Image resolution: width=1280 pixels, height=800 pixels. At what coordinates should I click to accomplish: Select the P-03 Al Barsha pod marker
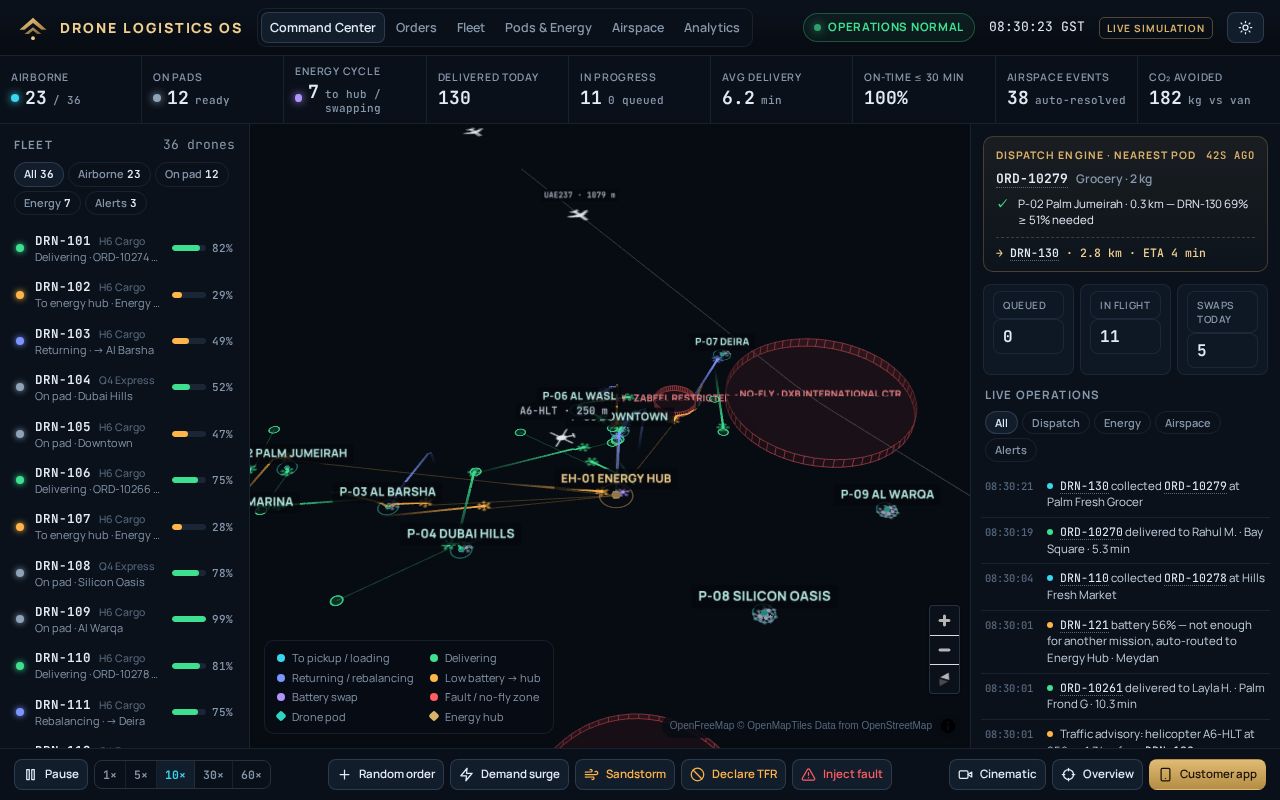point(388,508)
